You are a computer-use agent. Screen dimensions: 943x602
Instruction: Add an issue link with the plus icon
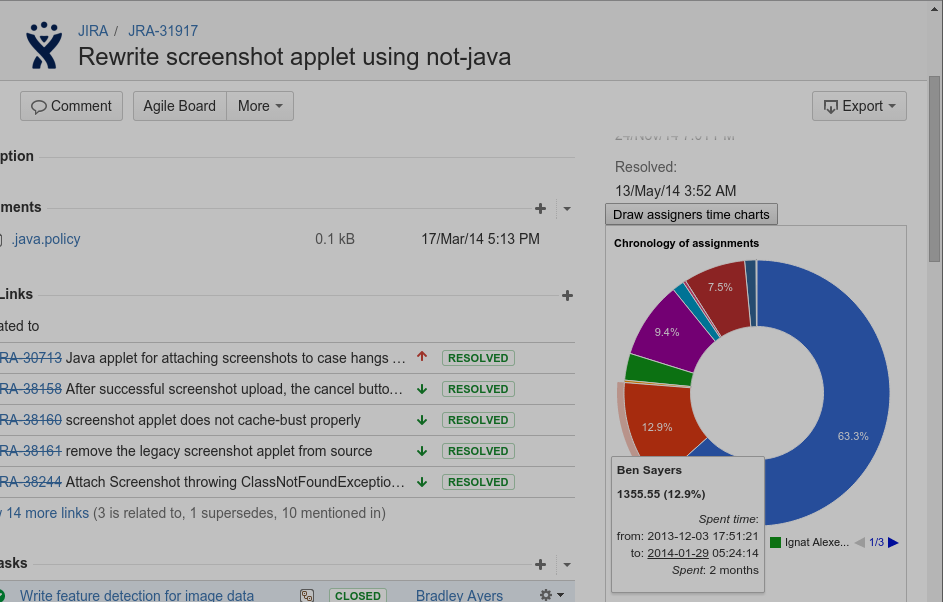pos(567,295)
